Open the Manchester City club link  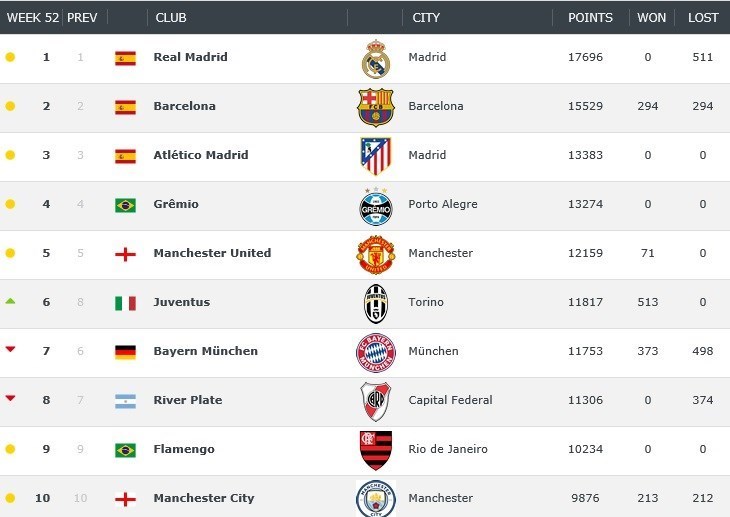[204, 498]
